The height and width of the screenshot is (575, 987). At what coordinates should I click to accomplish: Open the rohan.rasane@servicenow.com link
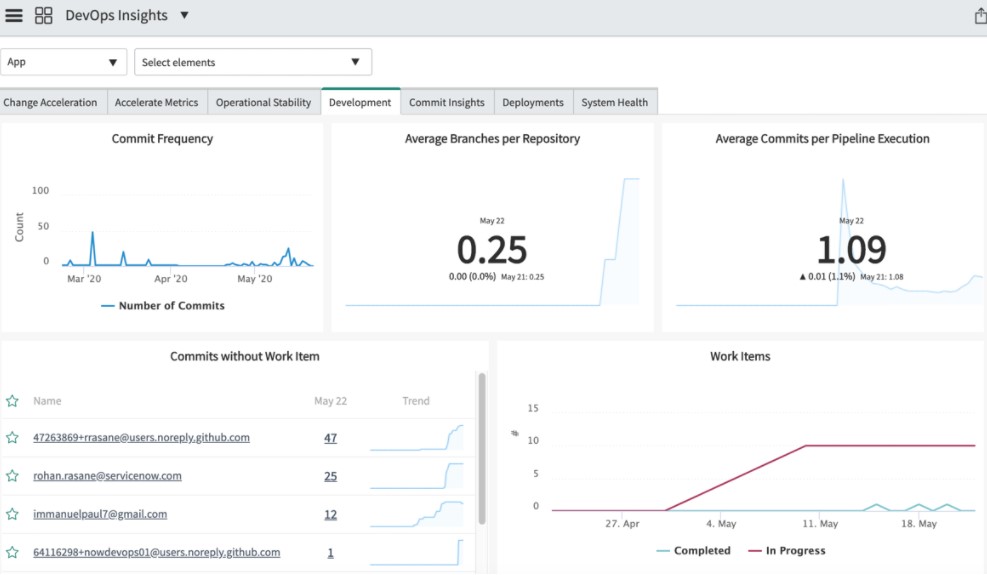(107, 476)
